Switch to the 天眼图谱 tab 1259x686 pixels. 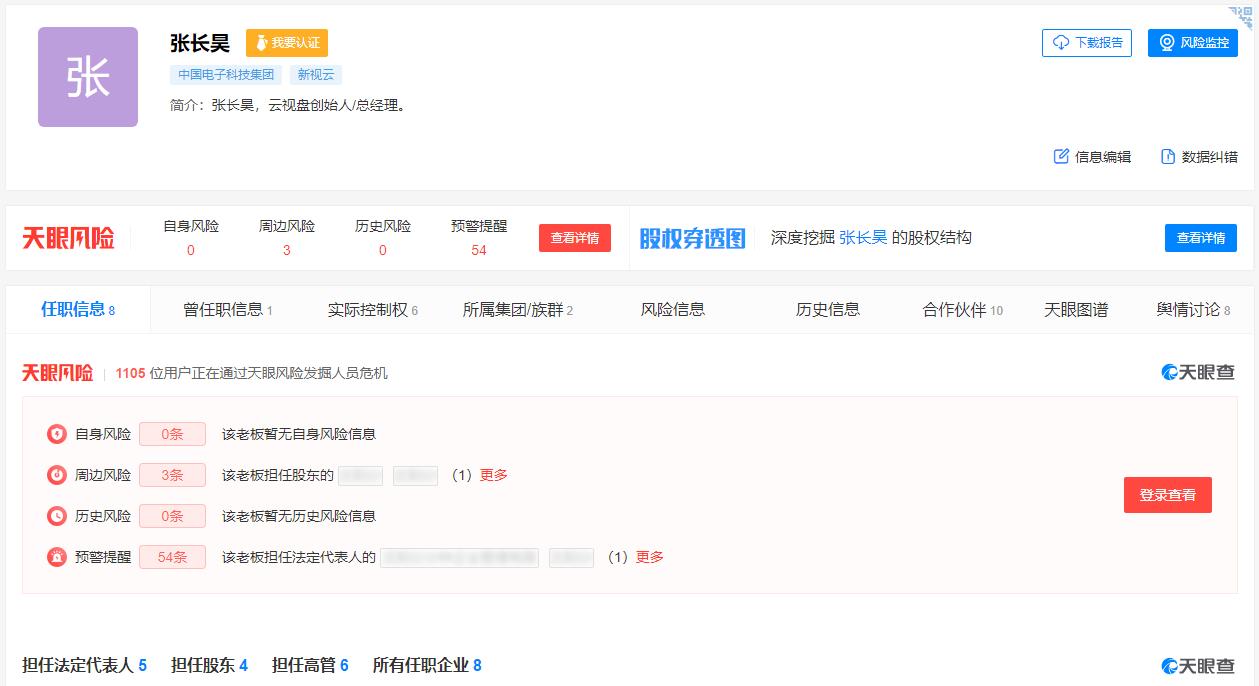coord(1076,310)
